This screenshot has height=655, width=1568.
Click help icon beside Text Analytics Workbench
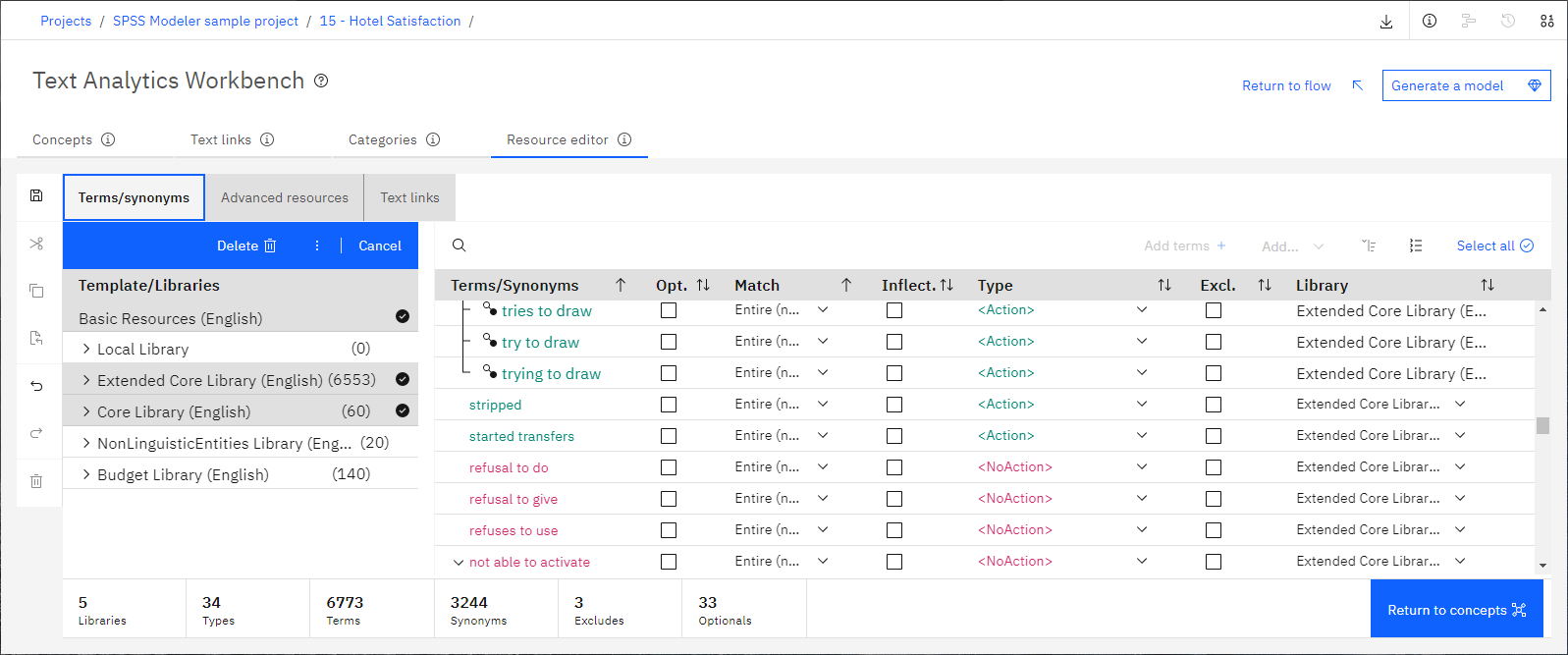pos(321,81)
